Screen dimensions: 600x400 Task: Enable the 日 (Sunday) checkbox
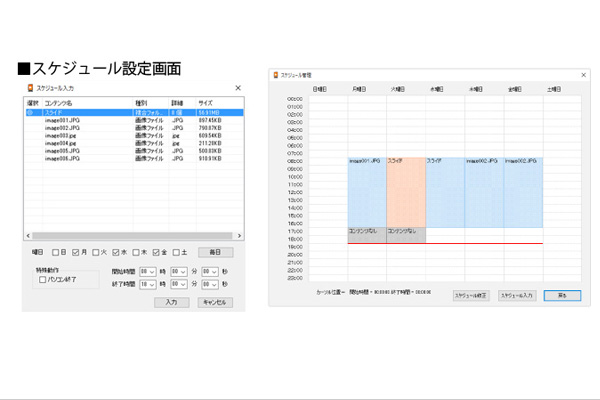click(x=56, y=252)
